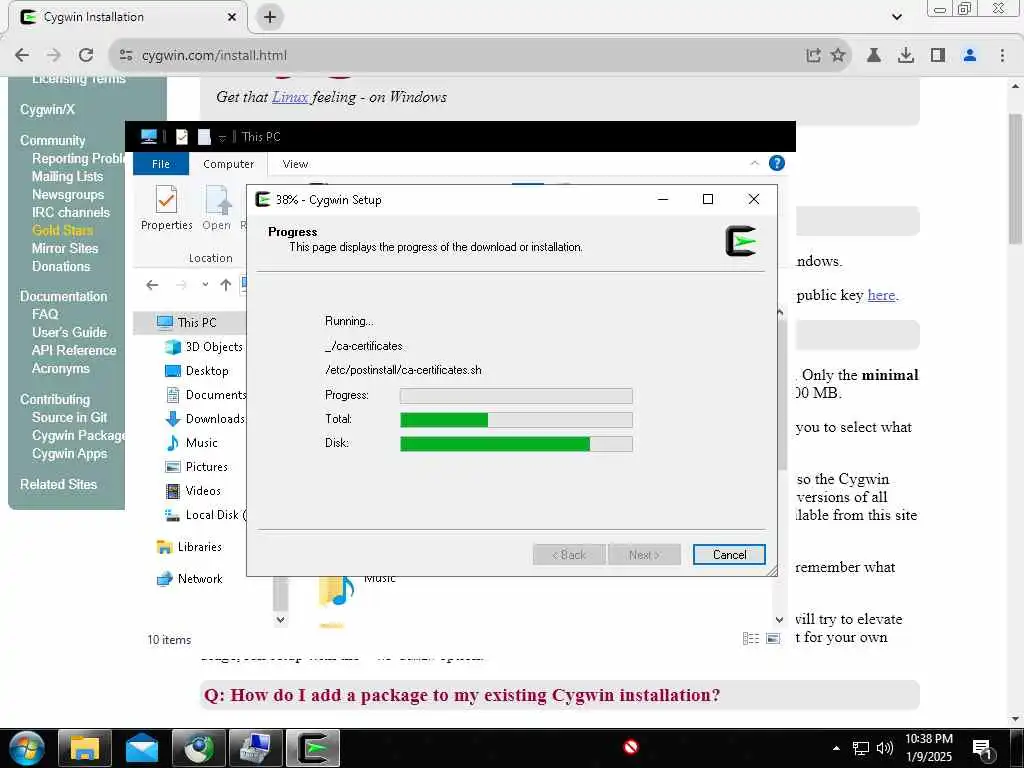Image resolution: width=1024 pixels, height=768 pixels.
Task: Click Cygwin logo in Setup dialog header
Action: tap(741, 241)
